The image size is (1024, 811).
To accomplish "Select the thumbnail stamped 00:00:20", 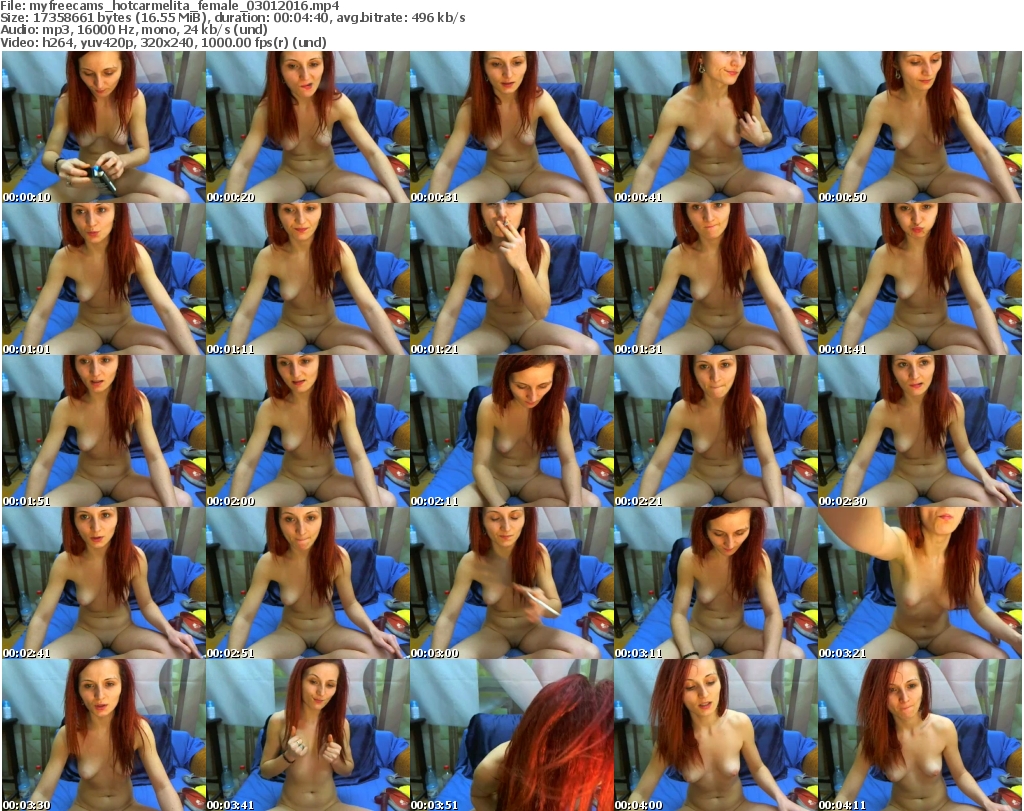I will point(308,127).
